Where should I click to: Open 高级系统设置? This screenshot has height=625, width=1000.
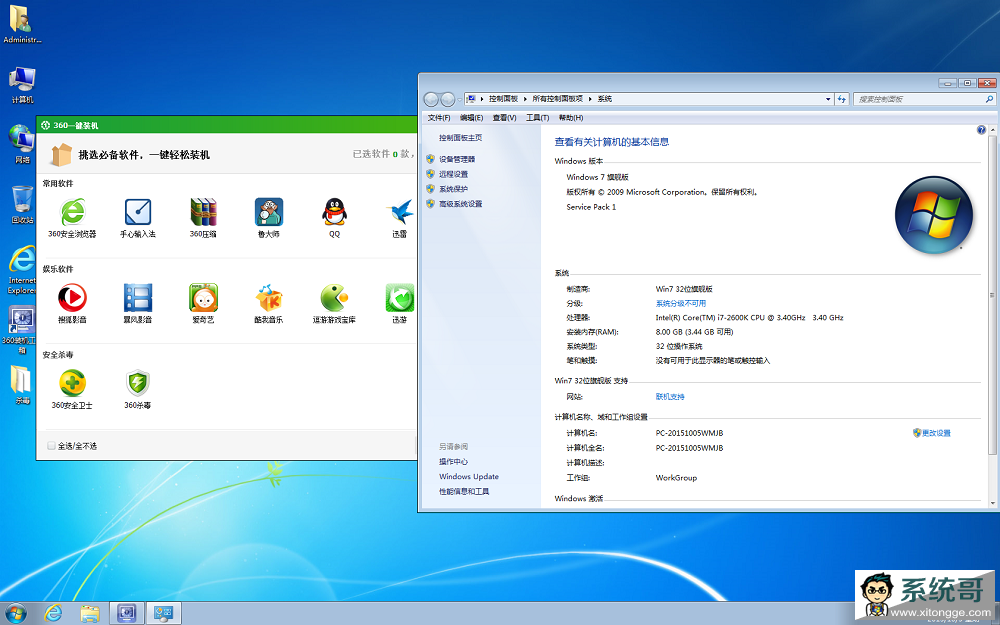pyautogui.click(x=460, y=204)
